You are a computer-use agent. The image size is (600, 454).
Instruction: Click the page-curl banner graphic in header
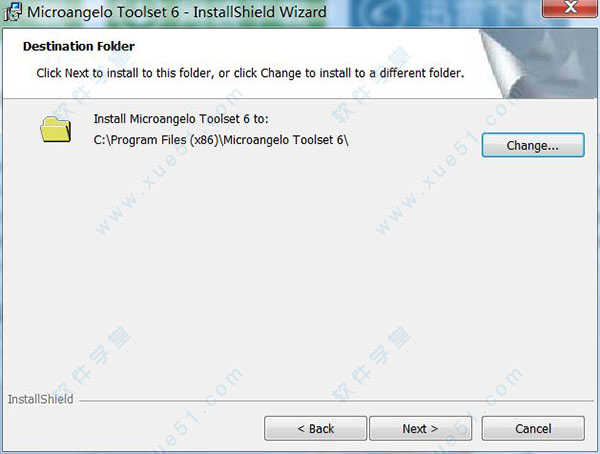coord(538,64)
